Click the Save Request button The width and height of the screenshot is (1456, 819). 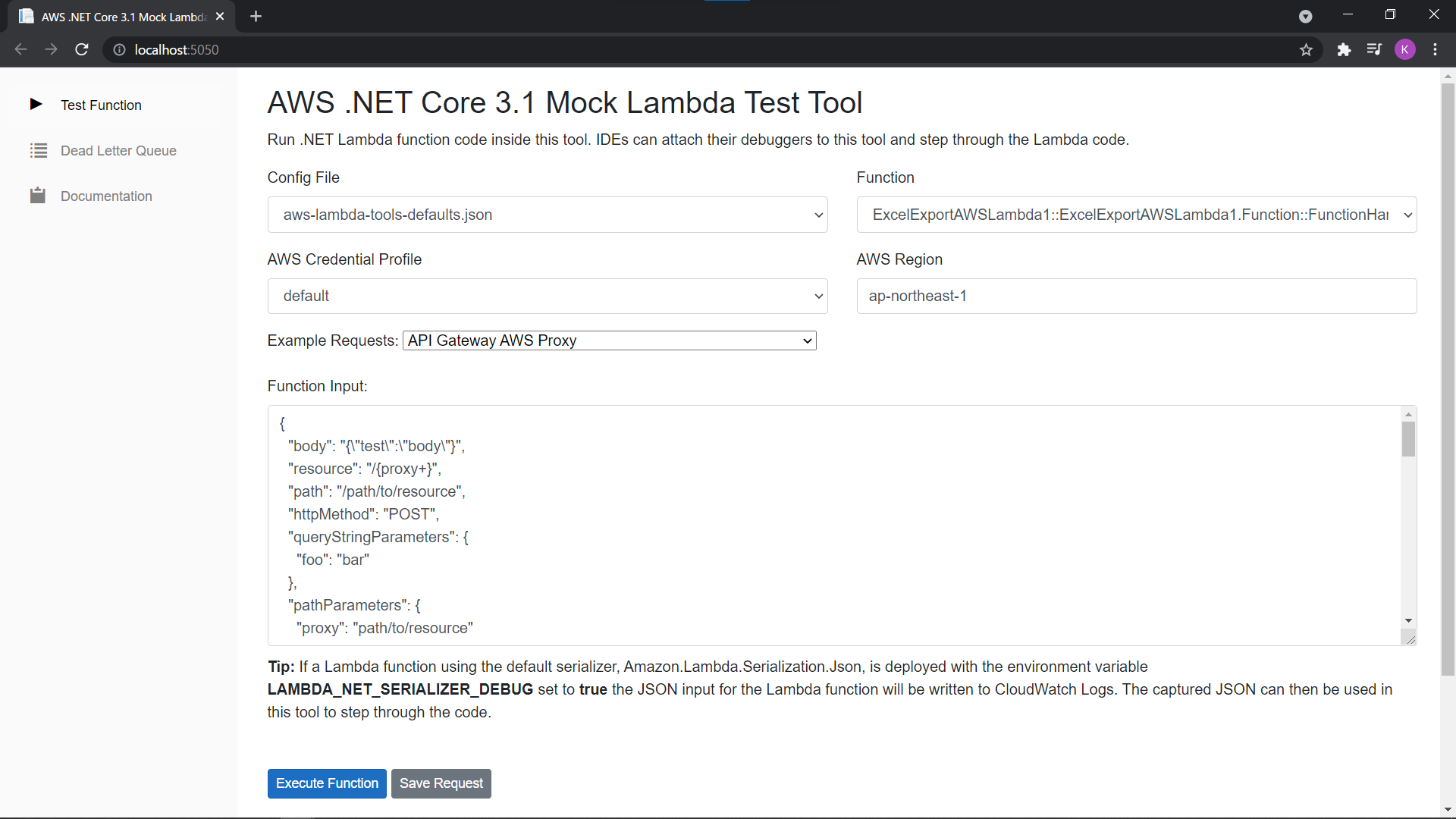(441, 783)
